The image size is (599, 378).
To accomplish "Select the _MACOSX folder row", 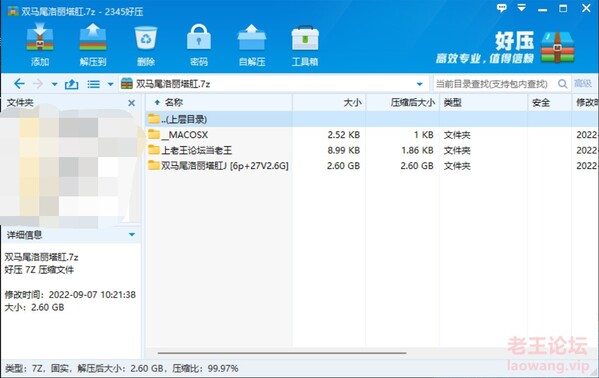I will point(372,135).
